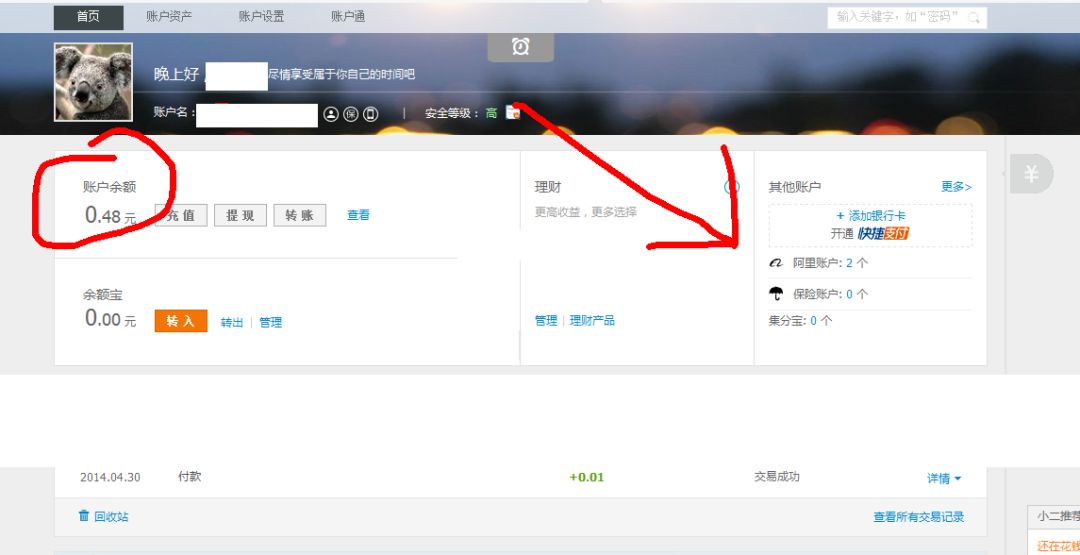Screen dimensions: 1080x555
Task: Click the 转账 transfer button
Action: pos(299,215)
